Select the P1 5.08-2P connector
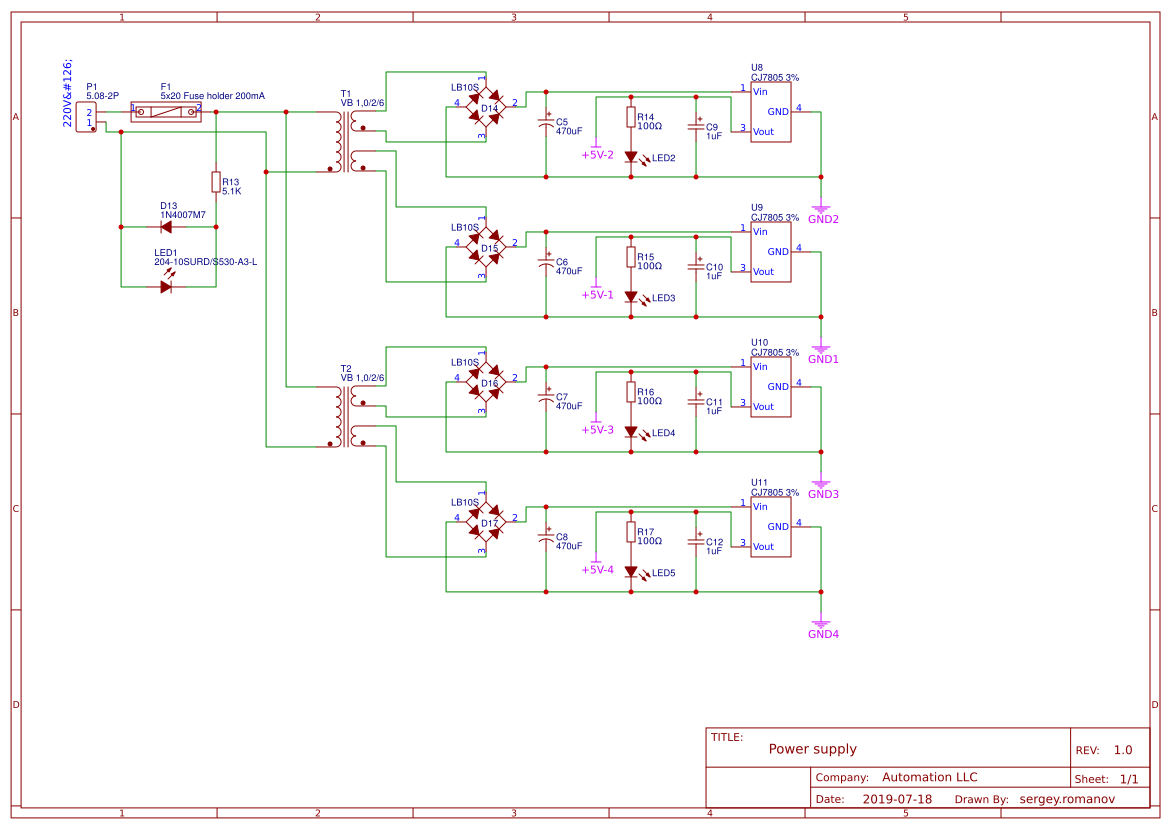The image size is (1172, 829). point(88,117)
